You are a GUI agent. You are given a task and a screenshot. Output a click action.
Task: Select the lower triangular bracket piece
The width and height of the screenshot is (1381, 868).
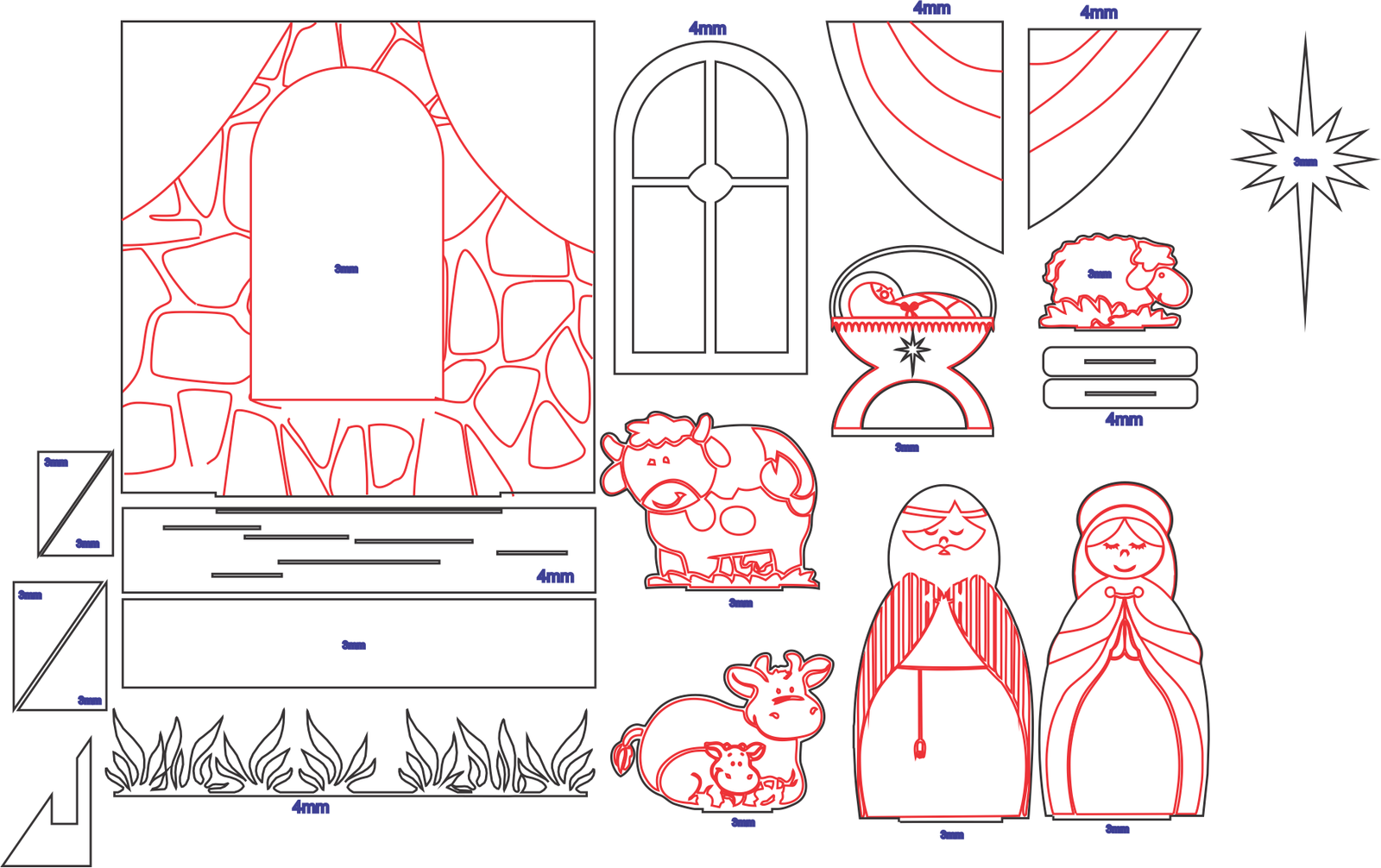coord(60,645)
